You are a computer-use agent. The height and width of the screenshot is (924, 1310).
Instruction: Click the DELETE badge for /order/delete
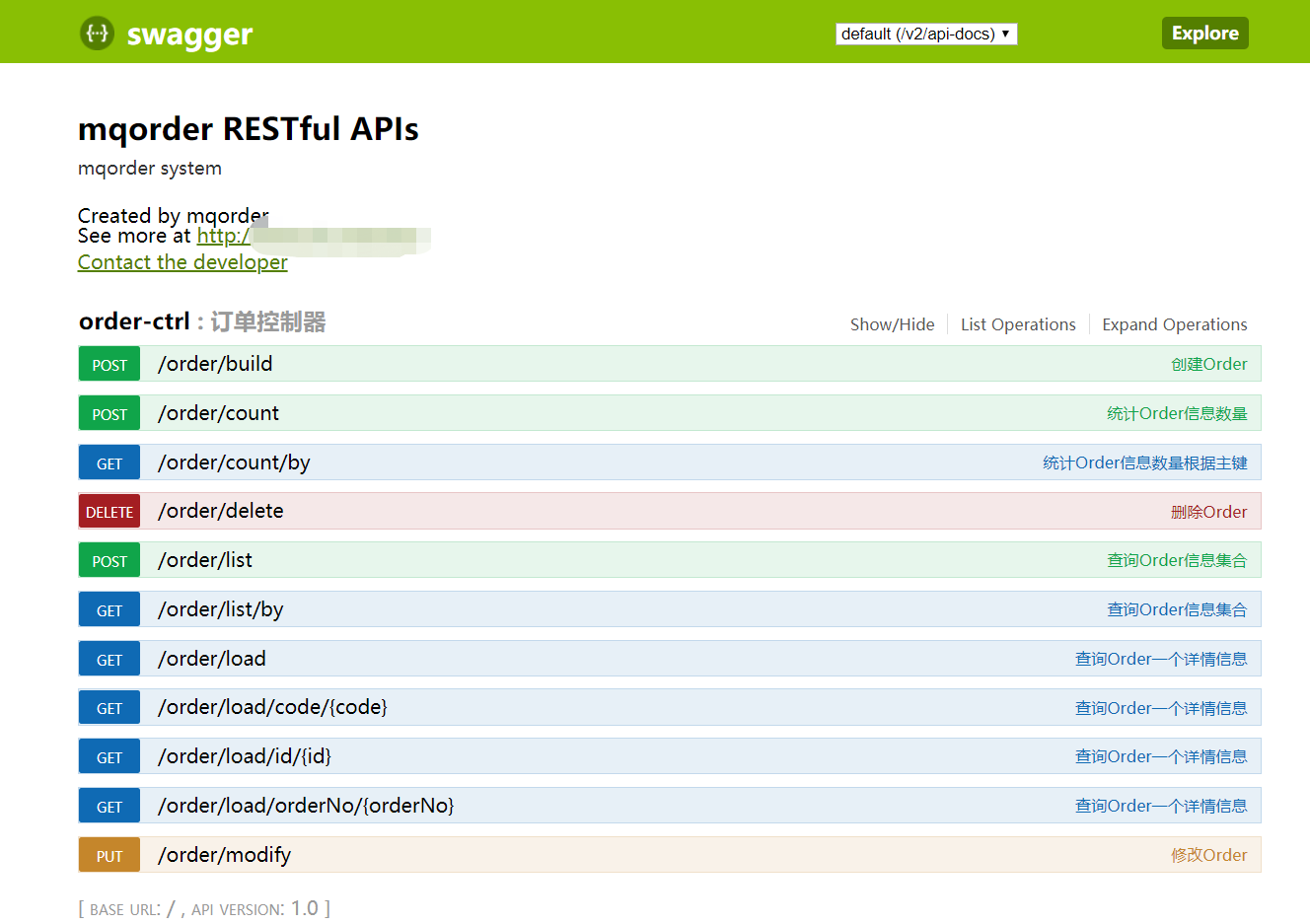[109, 511]
